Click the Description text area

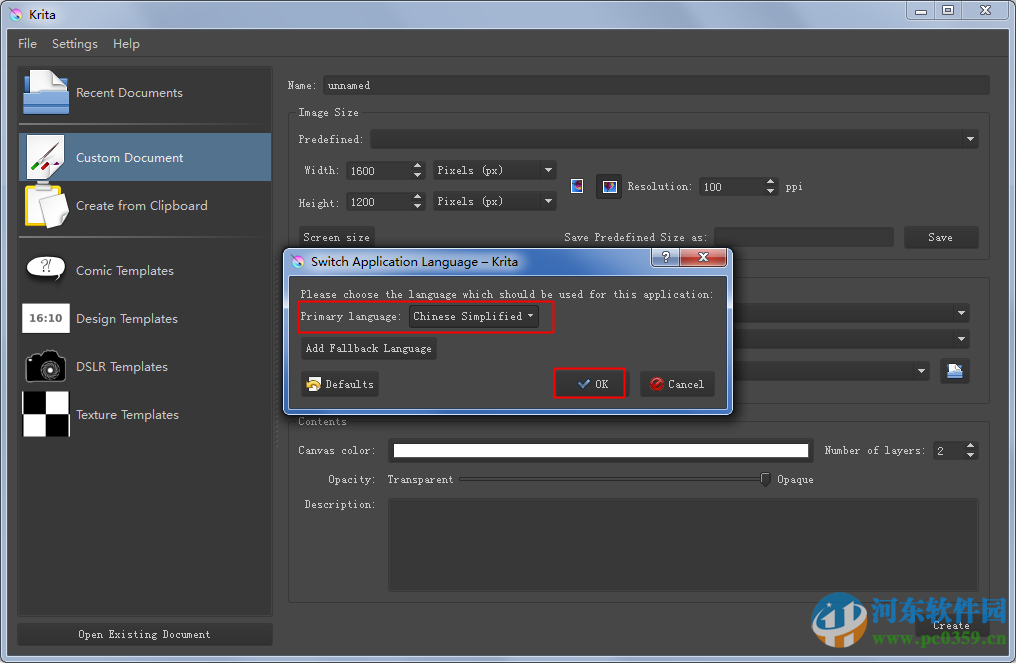pyautogui.click(x=683, y=544)
